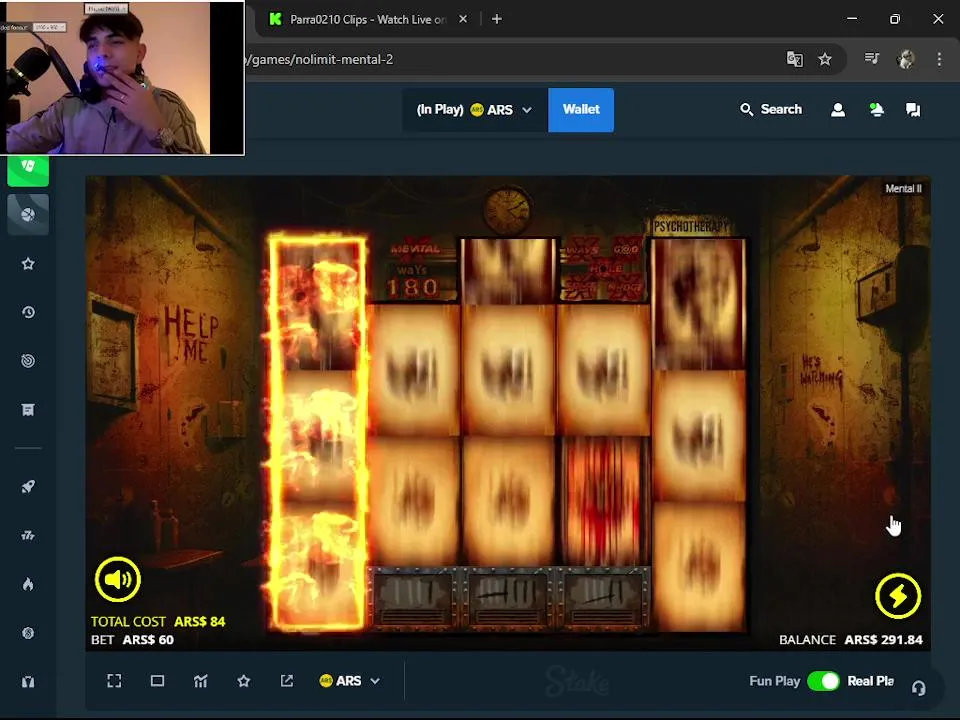Expand the (In Play) ARS balance dropdown
960x720 pixels.
(x=474, y=110)
